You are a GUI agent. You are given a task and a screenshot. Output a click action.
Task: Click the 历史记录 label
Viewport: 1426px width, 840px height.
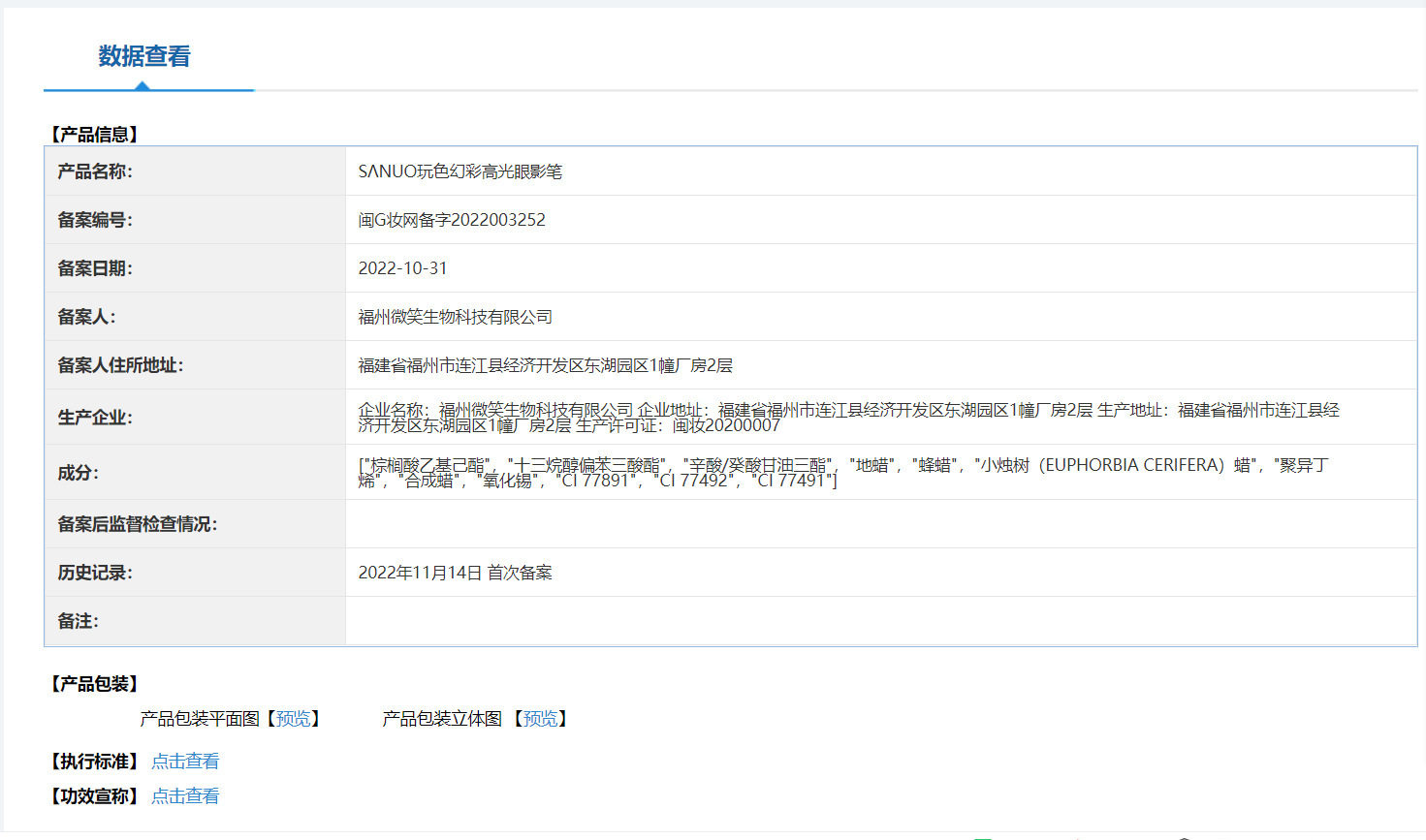click(x=95, y=573)
